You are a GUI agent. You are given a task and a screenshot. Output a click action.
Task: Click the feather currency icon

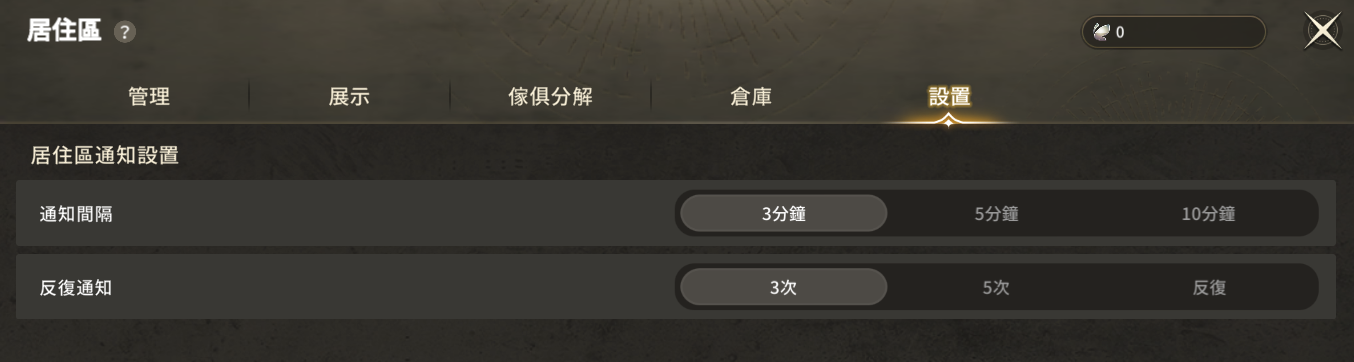pos(1100,32)
